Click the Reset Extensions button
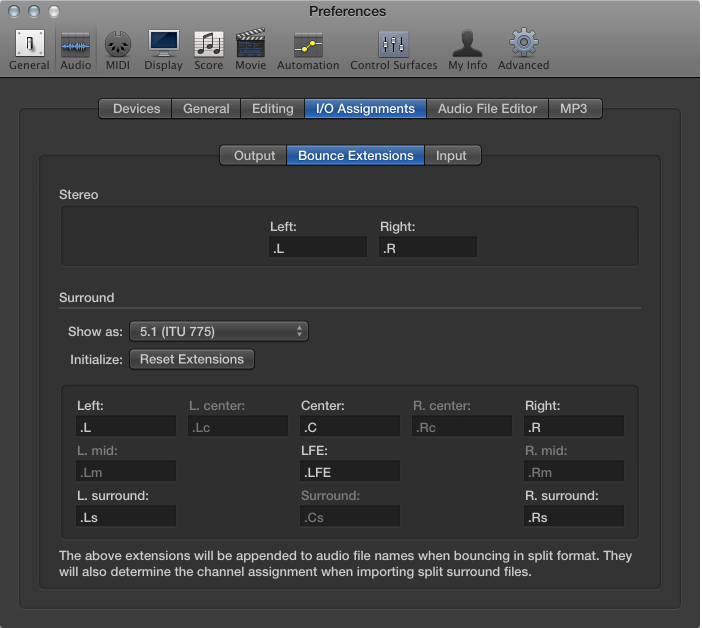 (192, 359)
